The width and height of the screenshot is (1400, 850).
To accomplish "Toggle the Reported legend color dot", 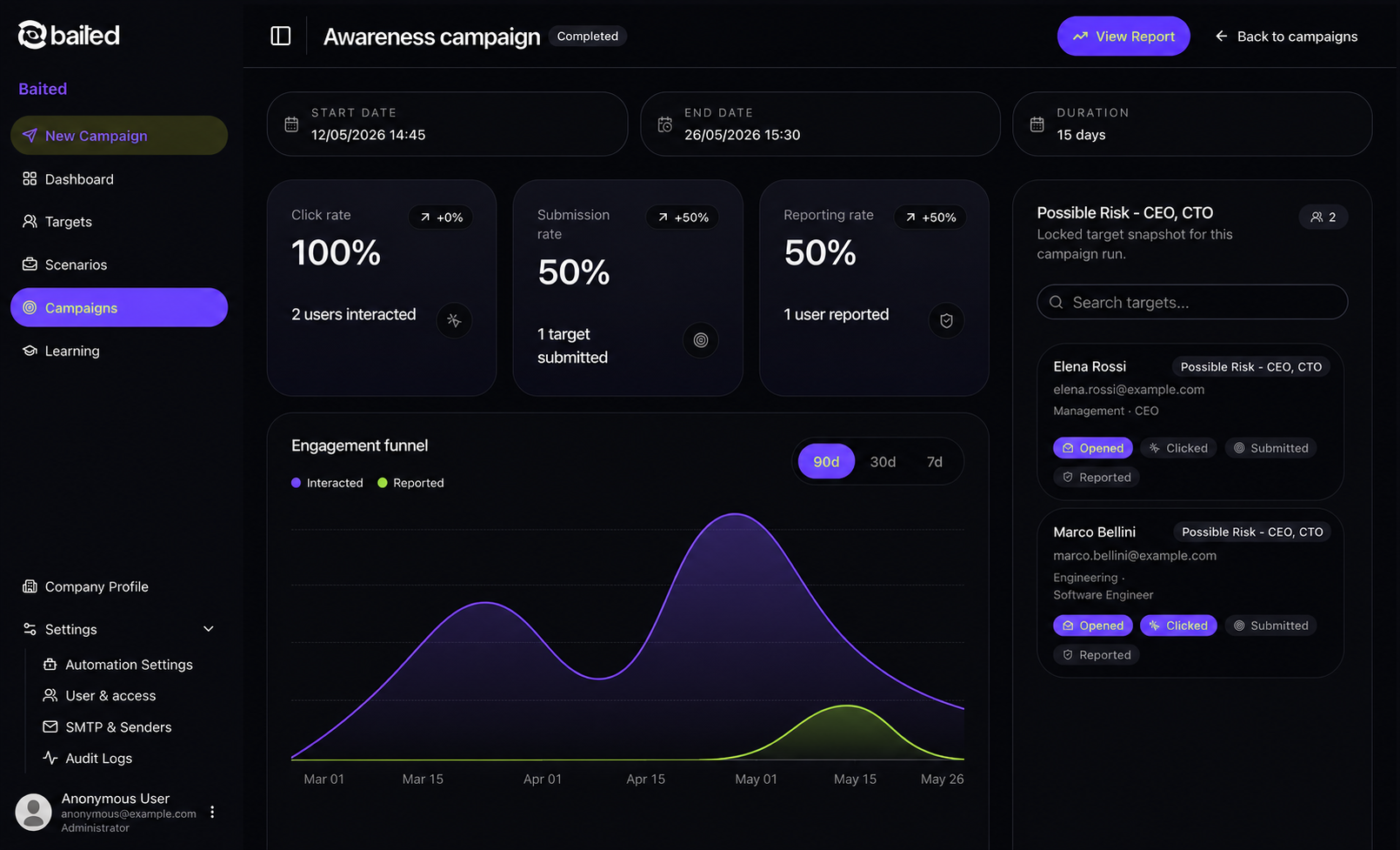I will click(x=383, y=483).
